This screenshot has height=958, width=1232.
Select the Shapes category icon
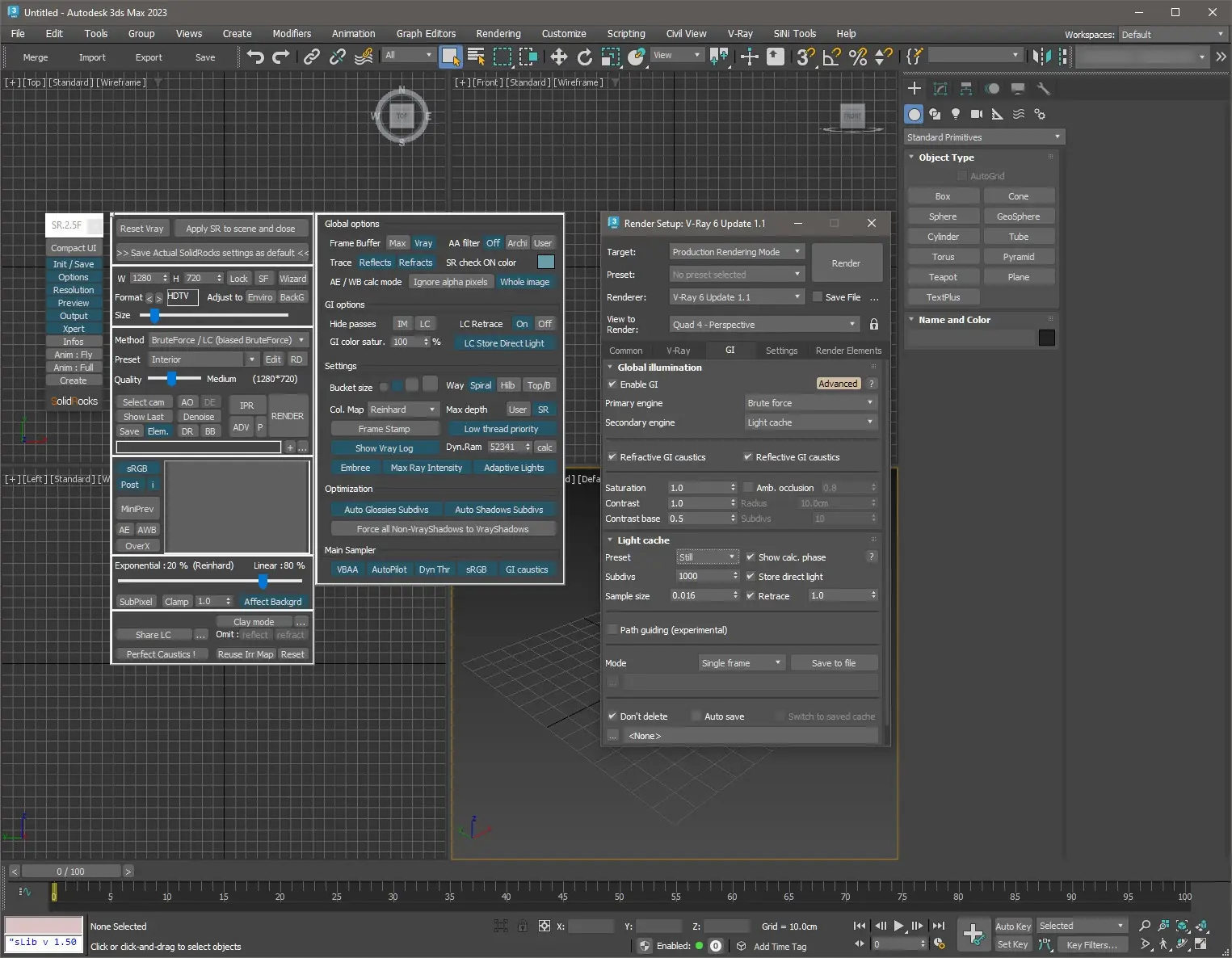(x=935, y=114)
